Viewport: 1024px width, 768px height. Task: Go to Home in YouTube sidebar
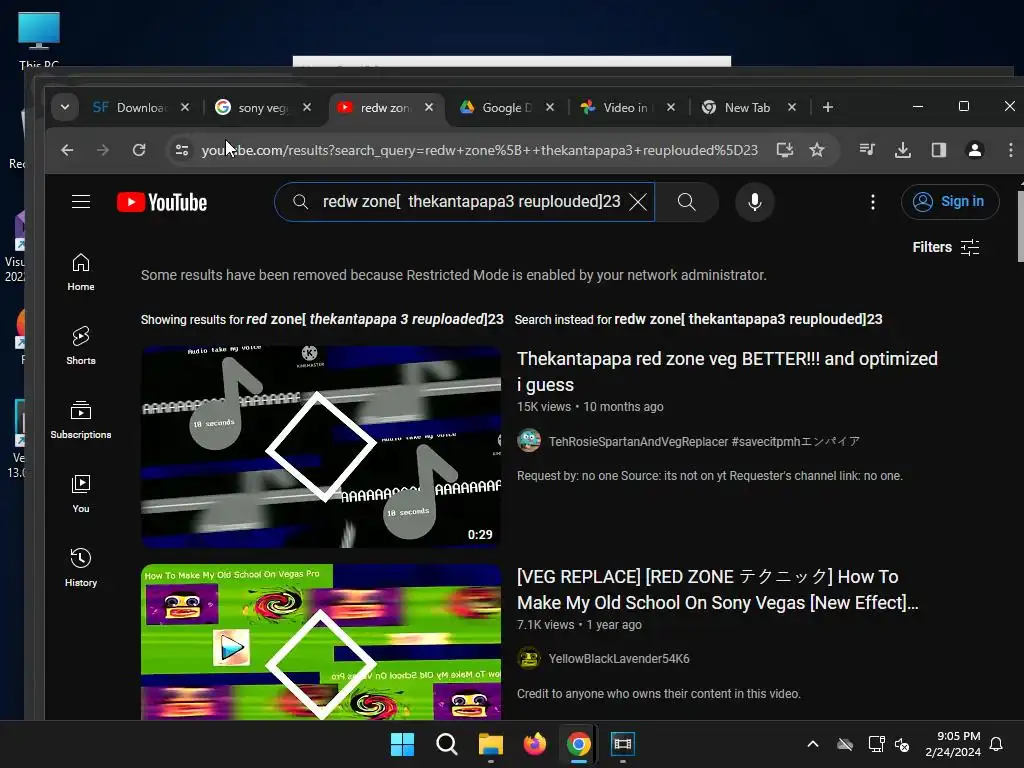pyautogui.click(x=81, y=272)
